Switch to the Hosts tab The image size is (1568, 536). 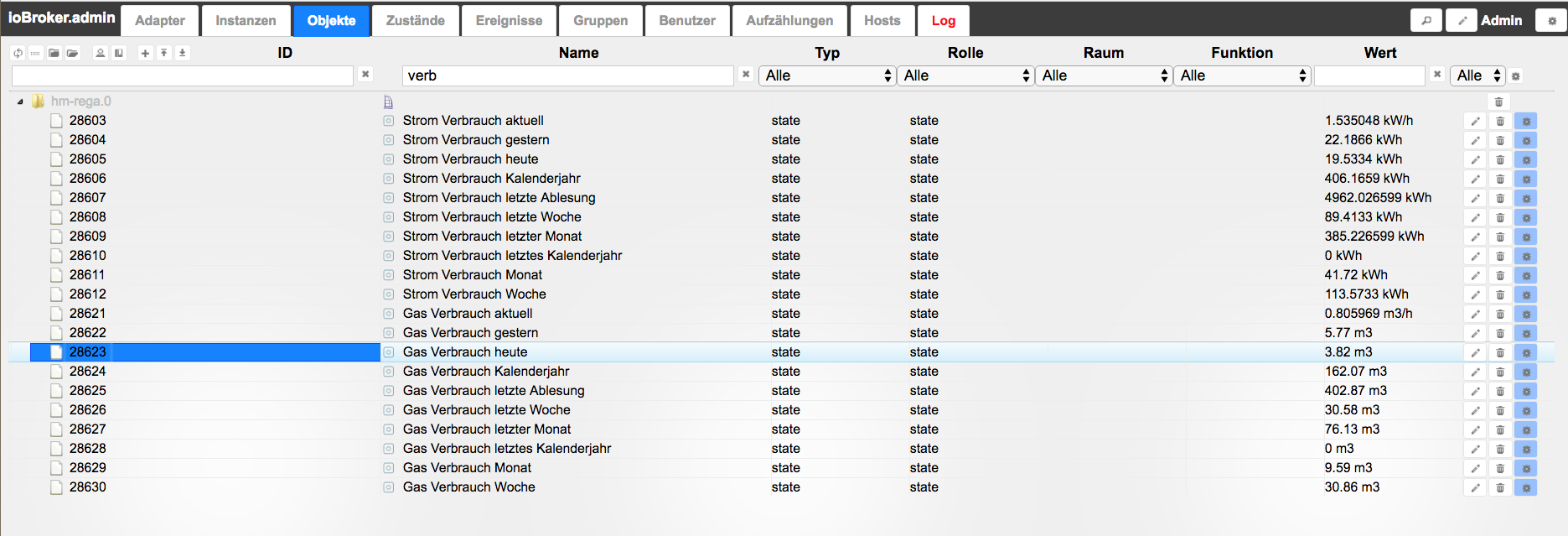pyautogui.click(x=882, y=20)
